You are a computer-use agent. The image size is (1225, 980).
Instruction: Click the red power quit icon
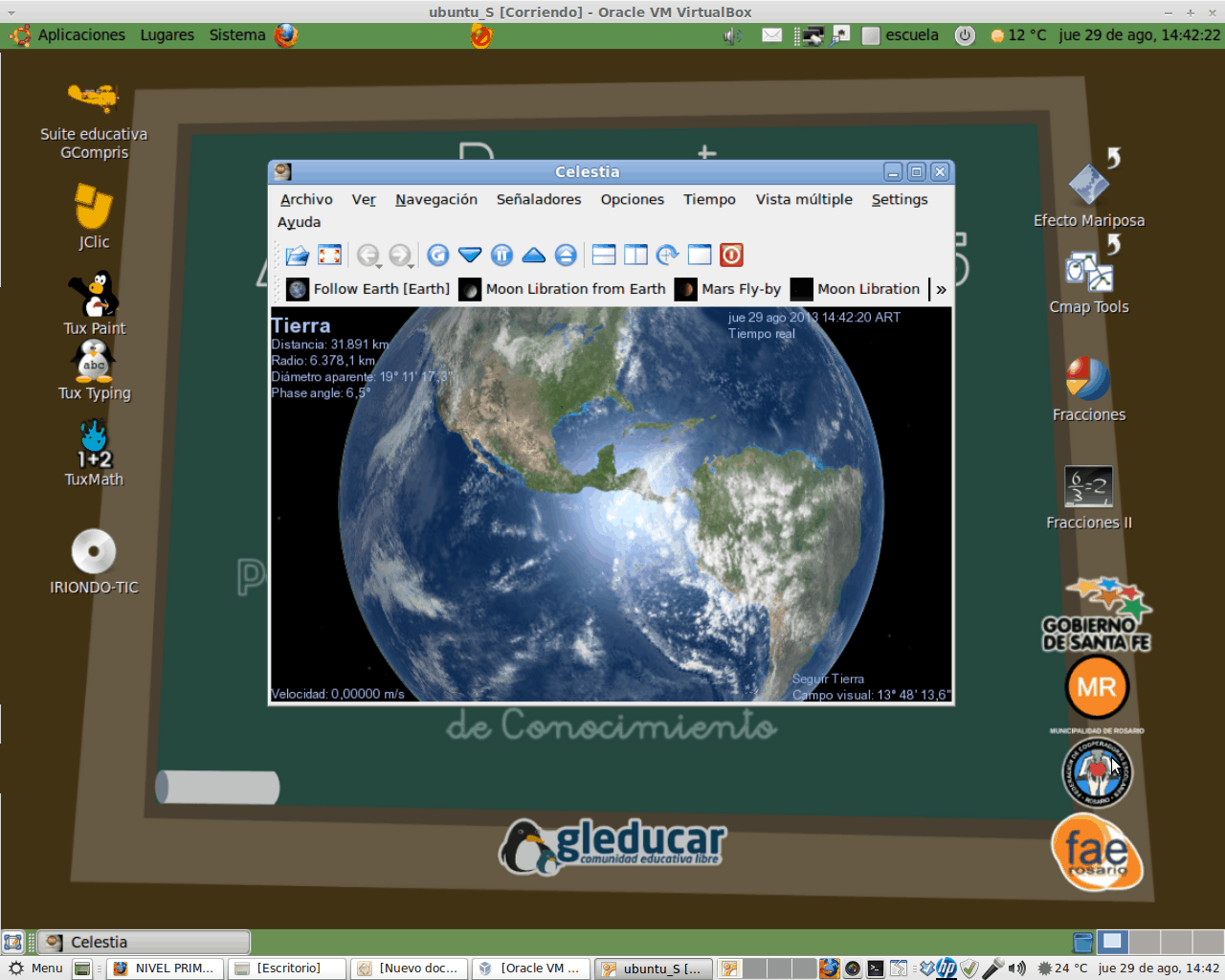tap(731, 256)
